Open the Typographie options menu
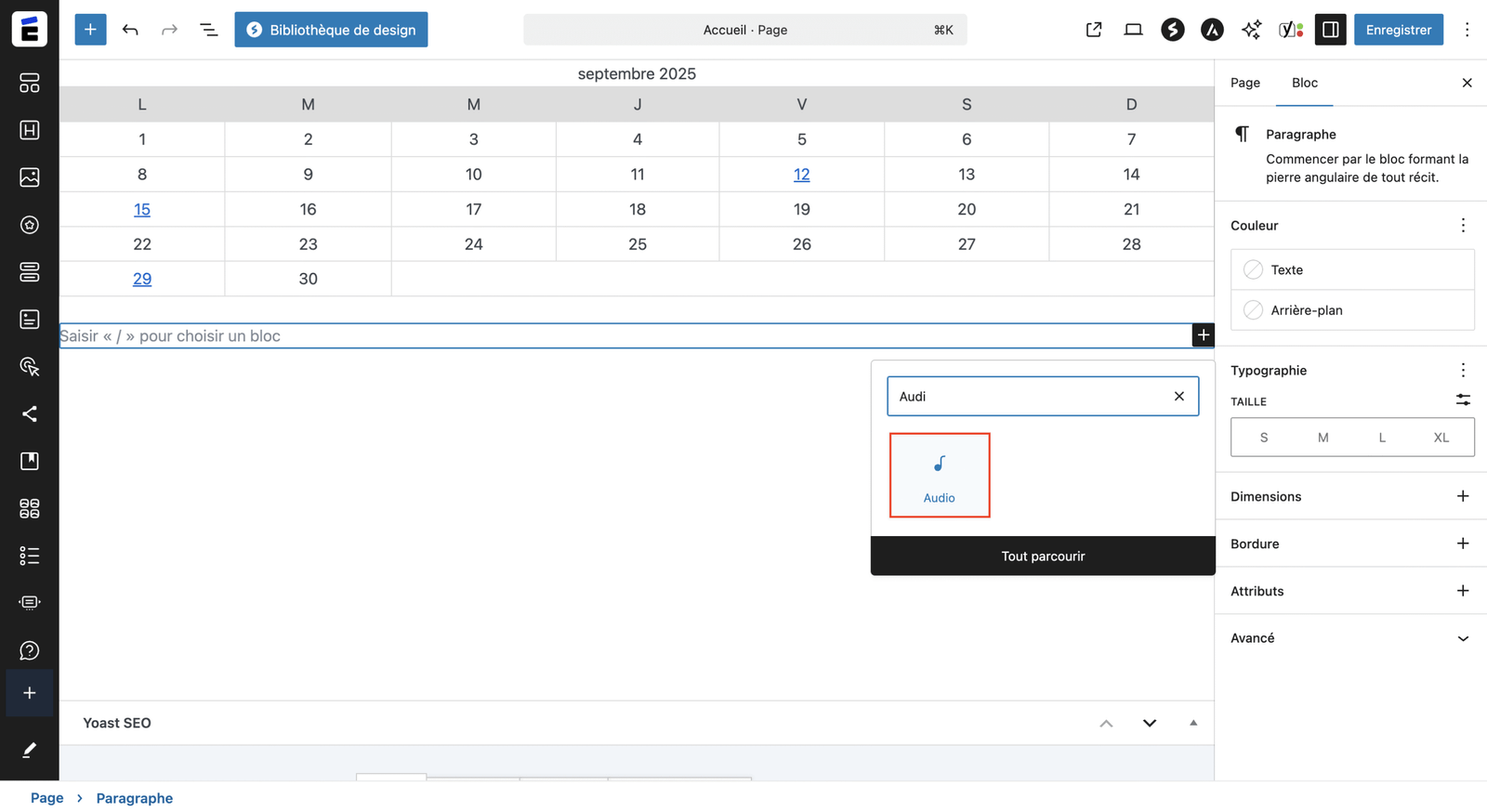Image resolution: width=1487 pixels, height=812 pixels. pos(1462,371)
